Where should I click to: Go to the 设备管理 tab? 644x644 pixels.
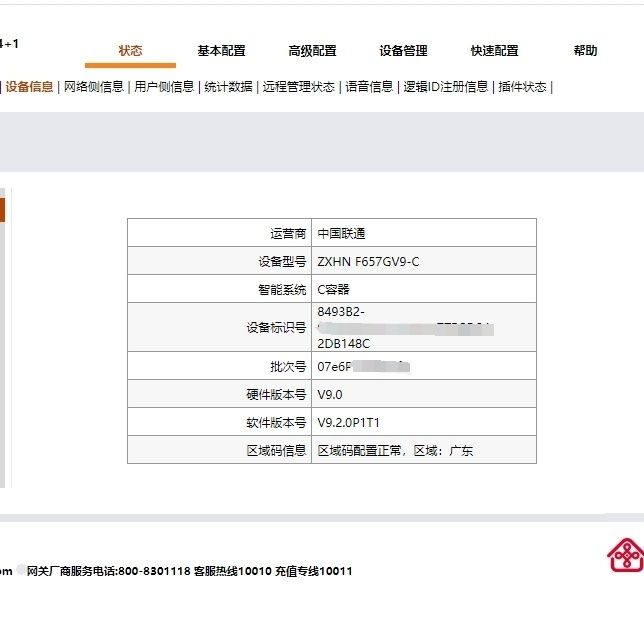403,51
